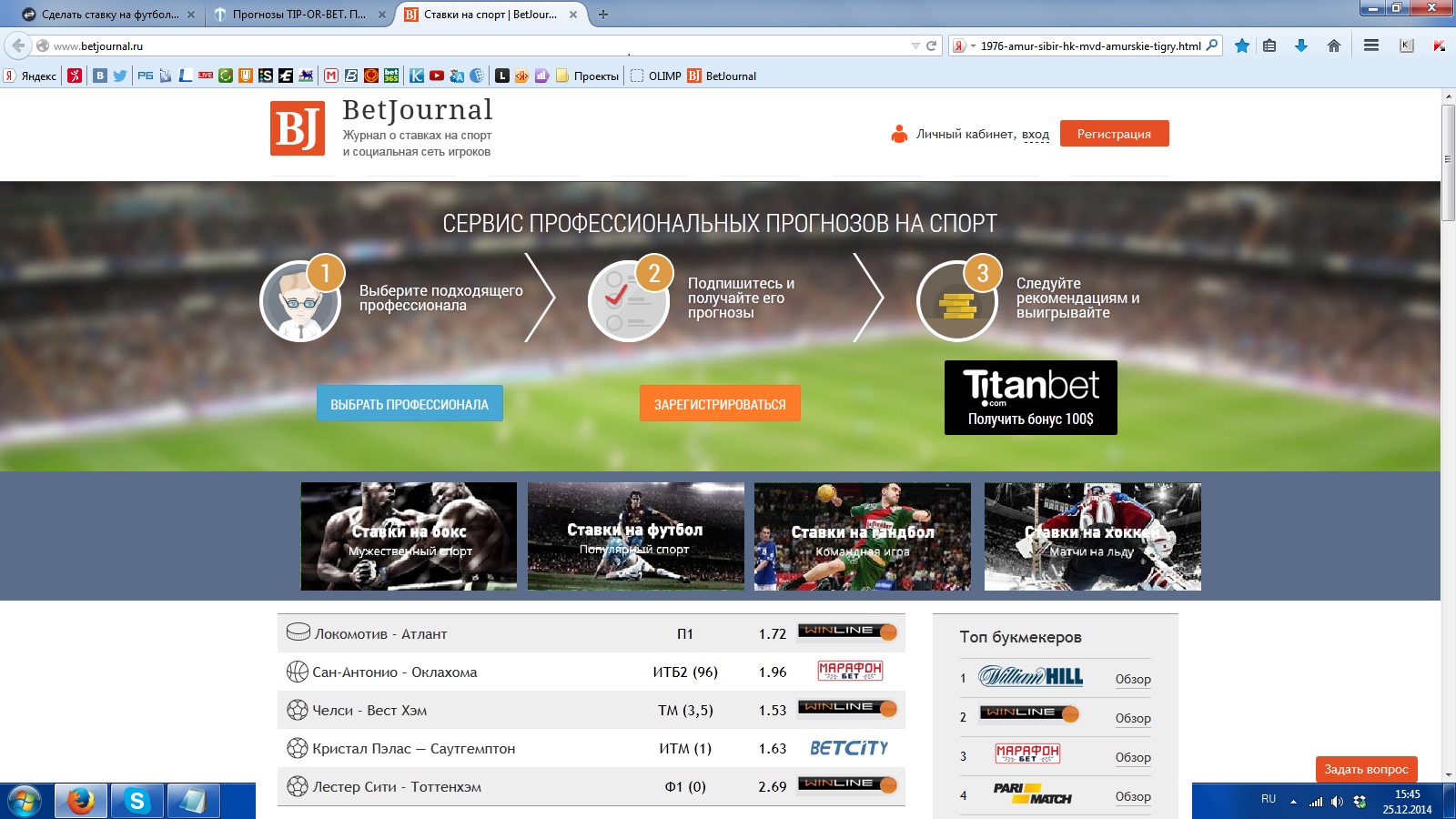Open the URL bar history dropdown arrow
Screen dimensions: 1456x819
(x=915, y=45)
